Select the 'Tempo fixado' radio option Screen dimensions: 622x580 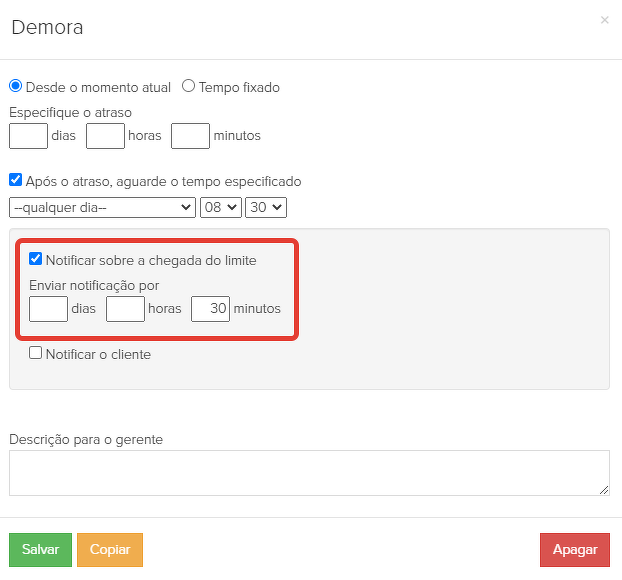pyautogui.click(x=188, y=86)
